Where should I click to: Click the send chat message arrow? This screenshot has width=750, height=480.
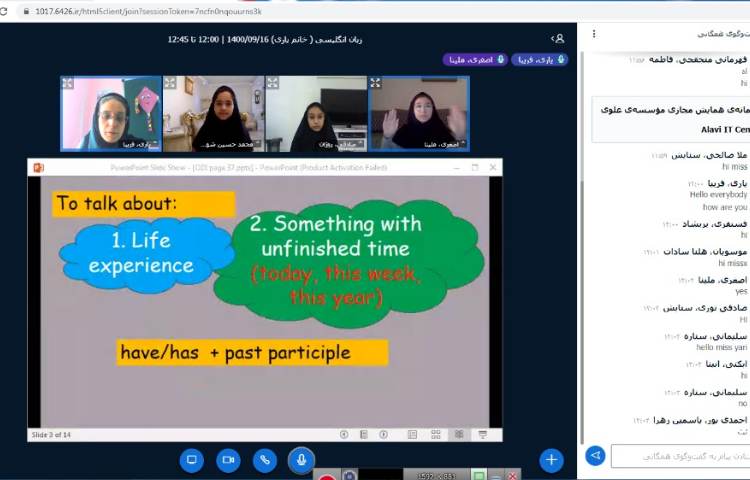(595, 456)
